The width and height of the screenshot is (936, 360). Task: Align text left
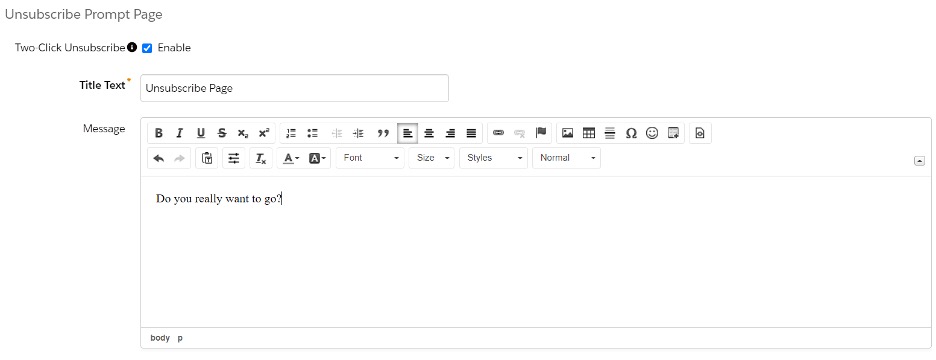coord(408,133)
